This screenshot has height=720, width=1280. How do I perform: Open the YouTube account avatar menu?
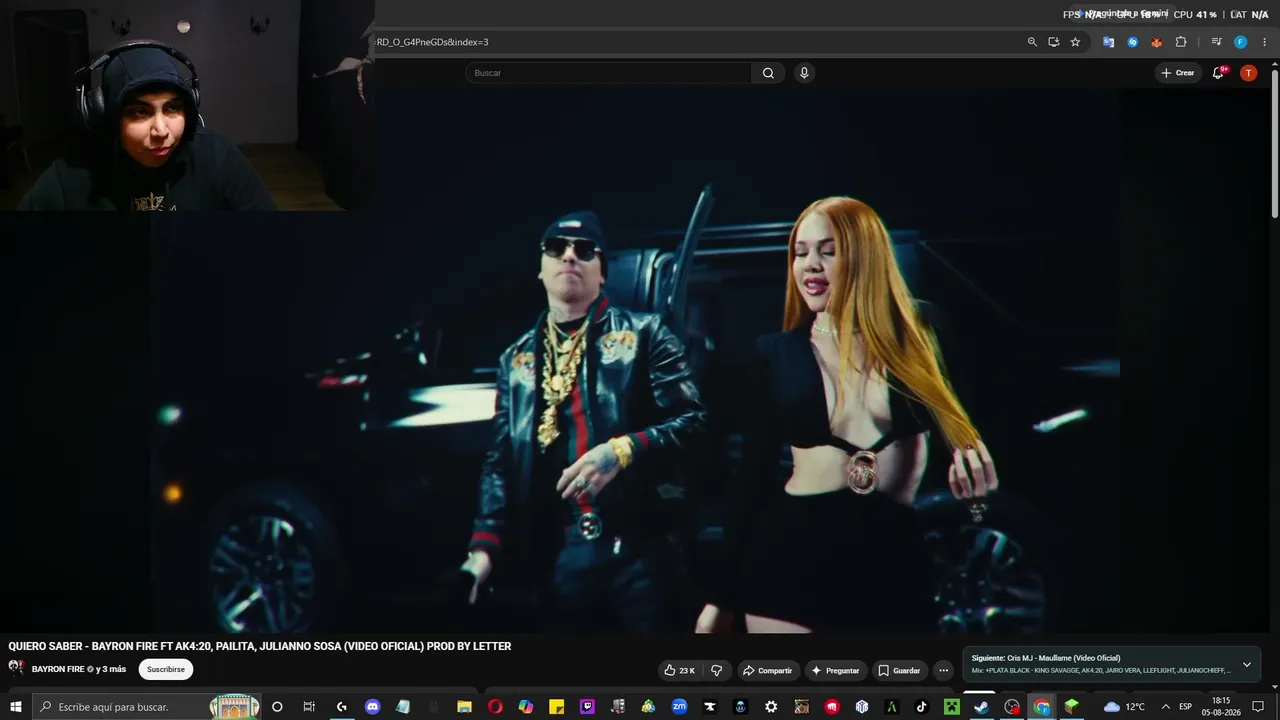pyautogui.click(x=1248, y=73)
